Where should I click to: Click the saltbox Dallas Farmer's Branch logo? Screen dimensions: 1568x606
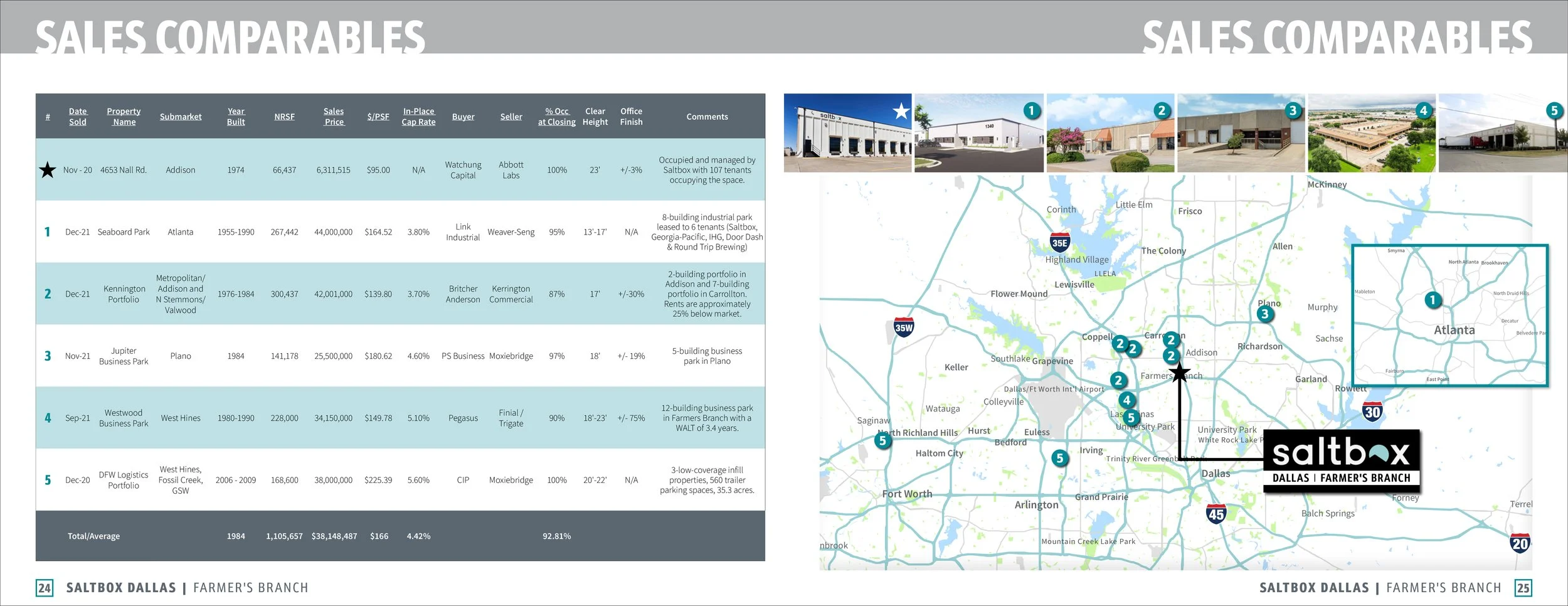[x=1341, y=461]
